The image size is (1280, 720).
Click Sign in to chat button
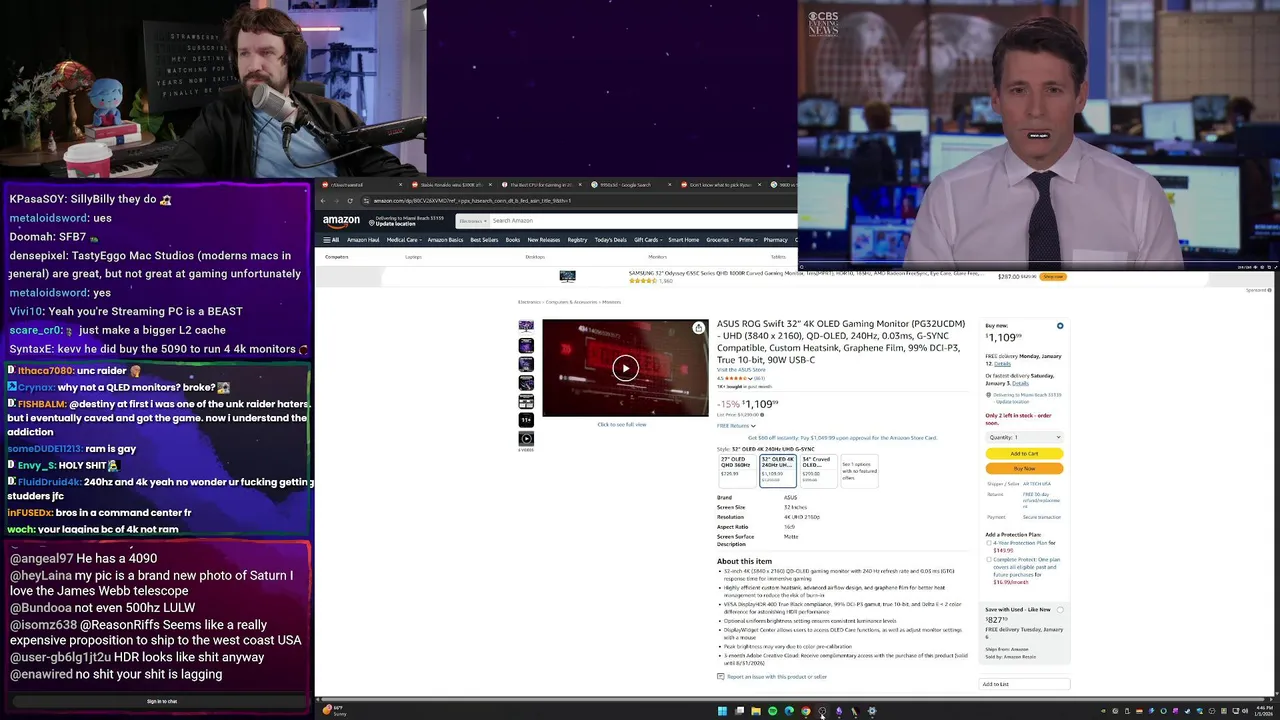tap(162, 701)
